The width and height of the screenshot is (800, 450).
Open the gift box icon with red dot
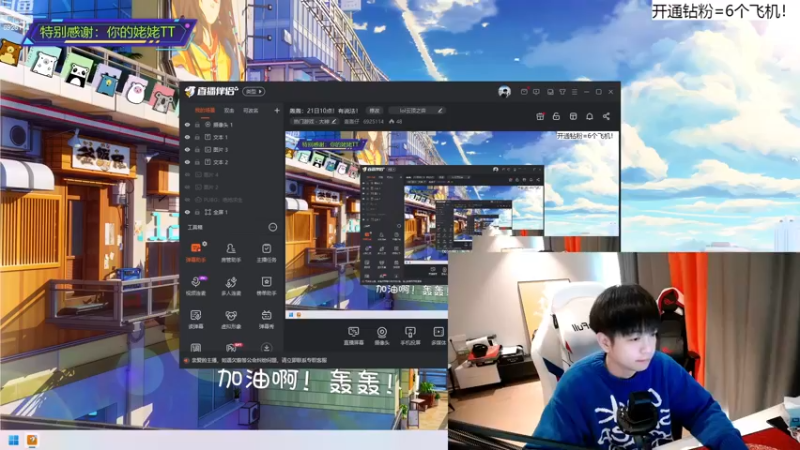(540, 116)
